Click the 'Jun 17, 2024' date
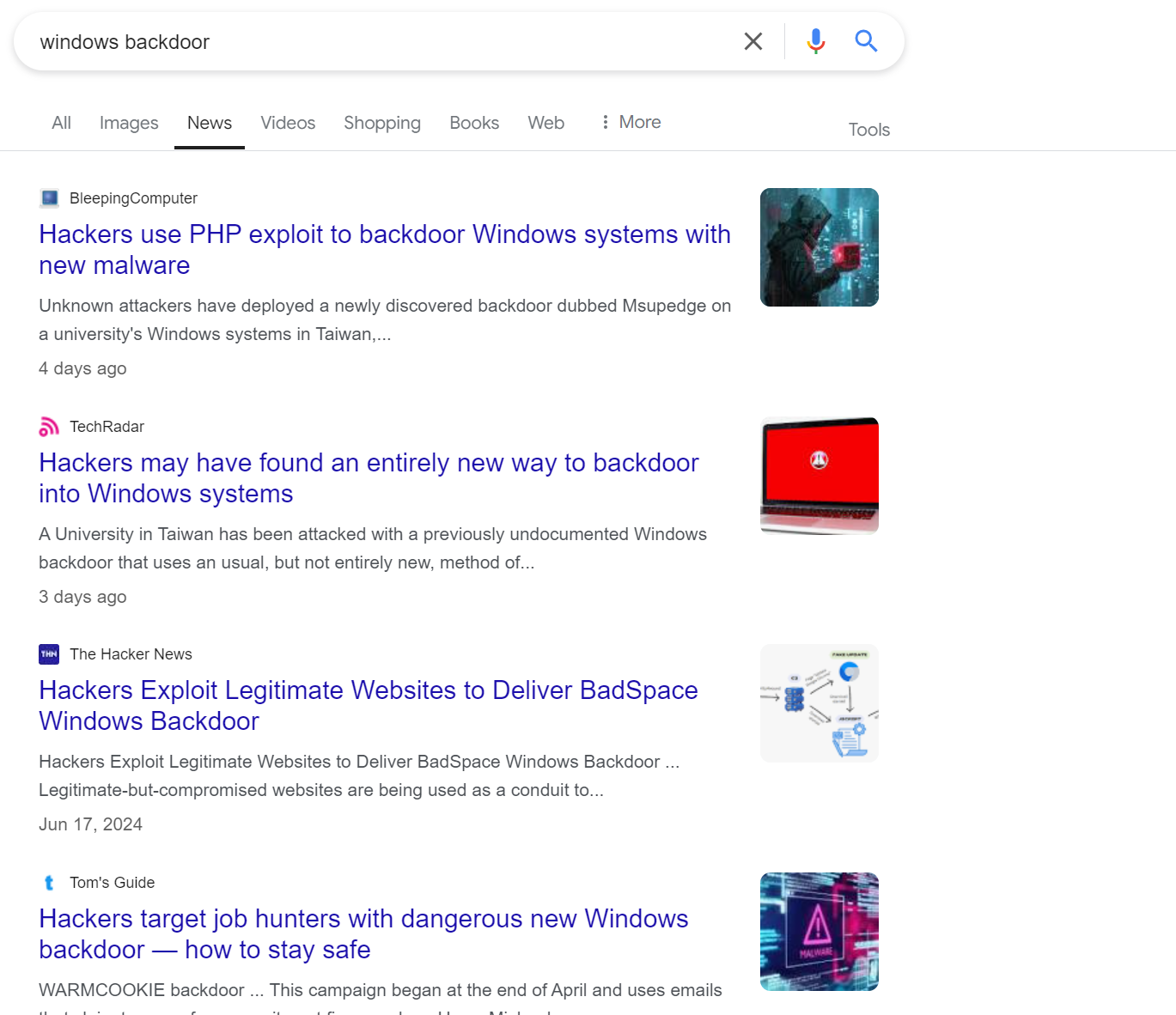The height and width of the screenshot is (1015, 1176). pyautogui.click(x=90, y=824)
